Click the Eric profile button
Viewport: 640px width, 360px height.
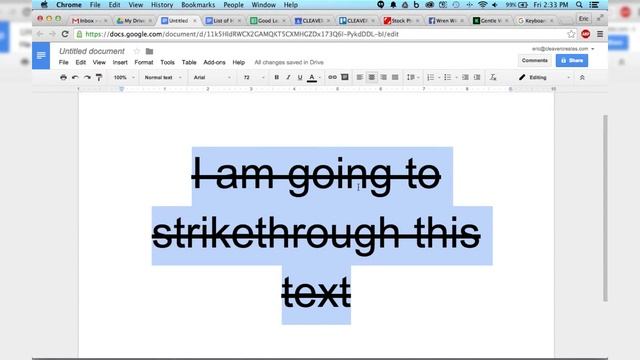point(584,19)
